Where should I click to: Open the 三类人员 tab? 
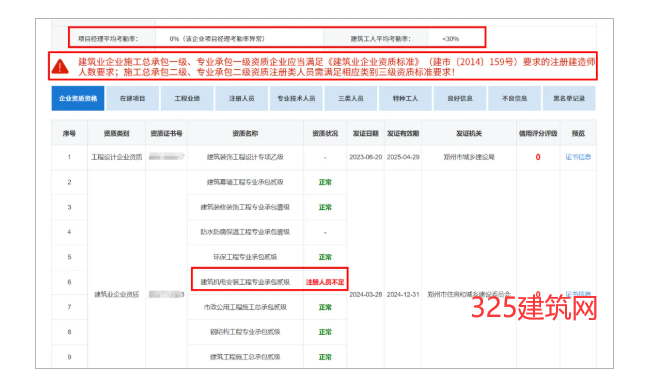point(351,98)
